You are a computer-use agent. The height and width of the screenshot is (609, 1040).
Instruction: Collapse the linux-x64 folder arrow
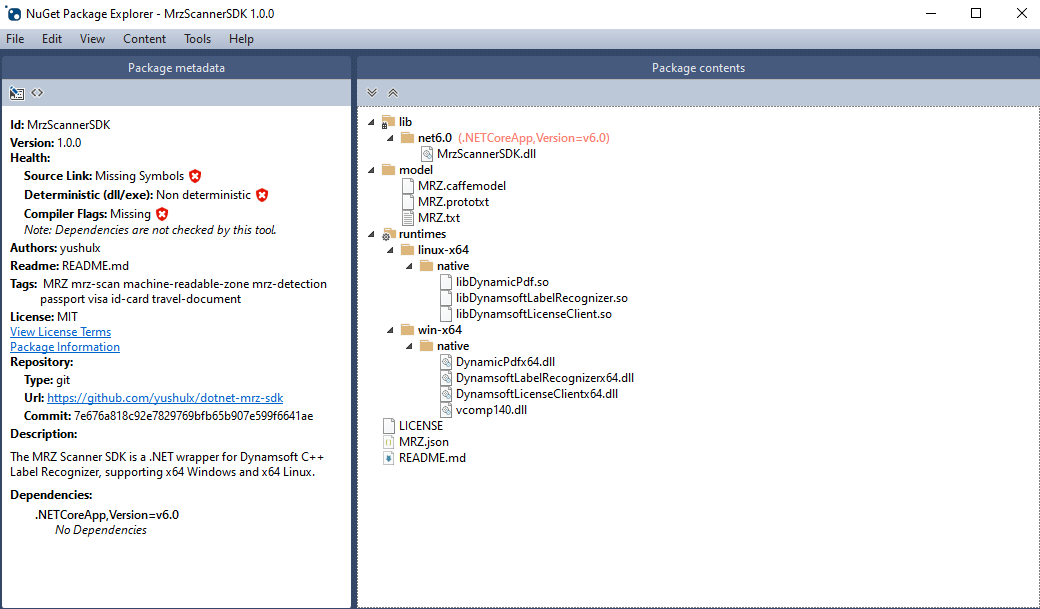pos(392,250)
